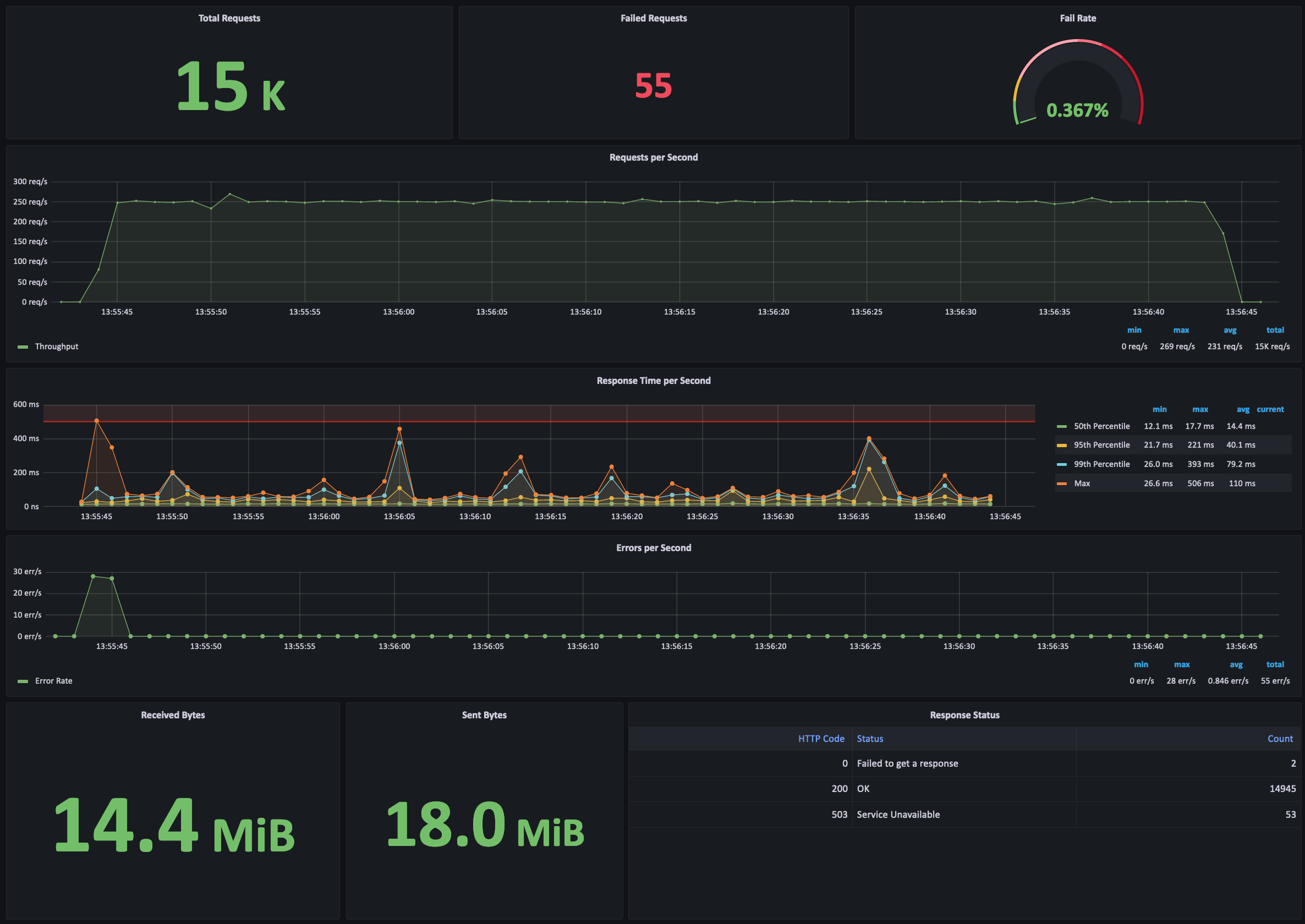Screen dimensions: 1305x924
Task: Open the Total Requests panel title menu
Action: point(229,18)
